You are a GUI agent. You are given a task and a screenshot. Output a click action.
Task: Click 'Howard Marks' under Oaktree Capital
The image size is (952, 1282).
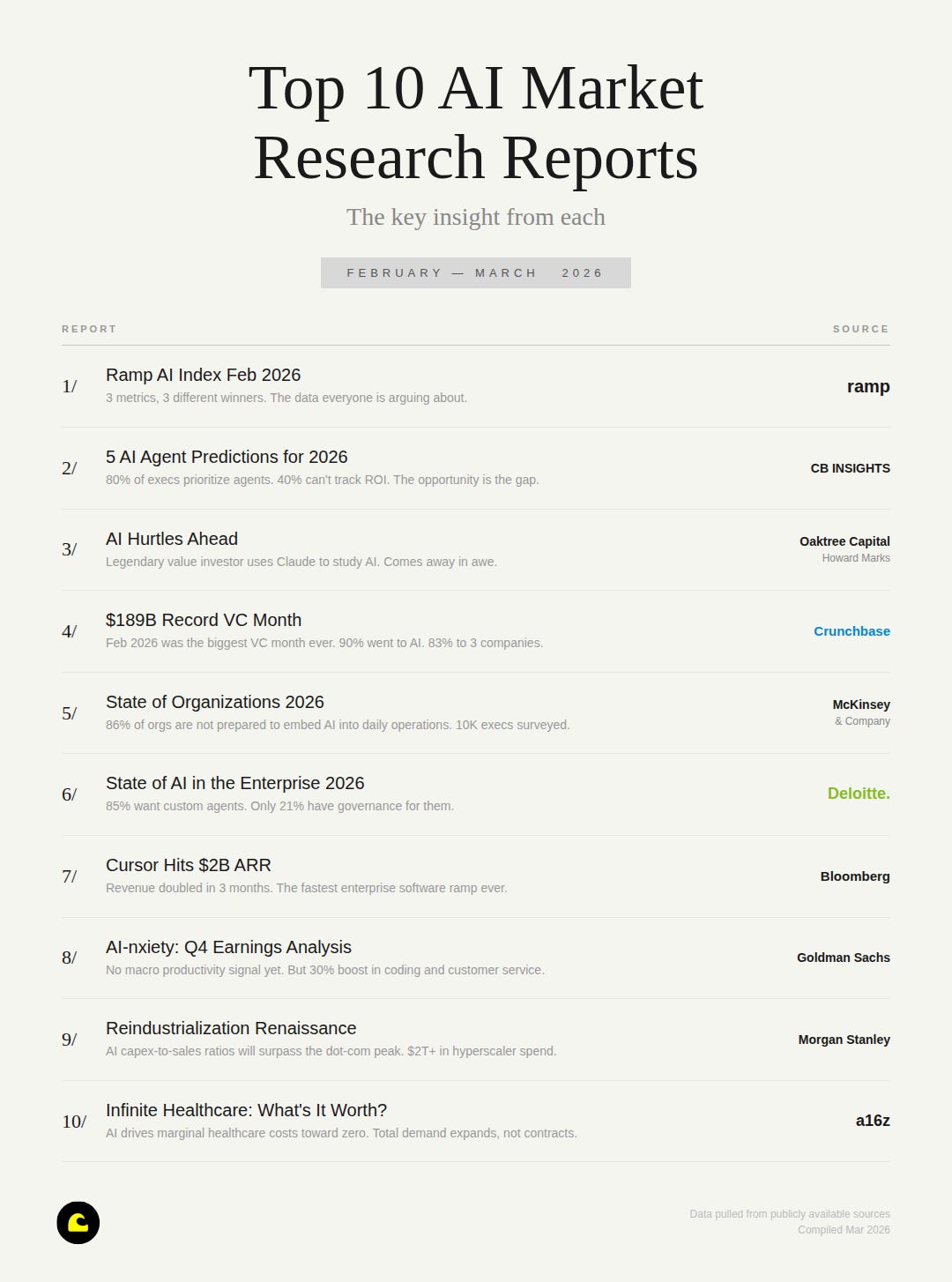(x=856, y=558)
